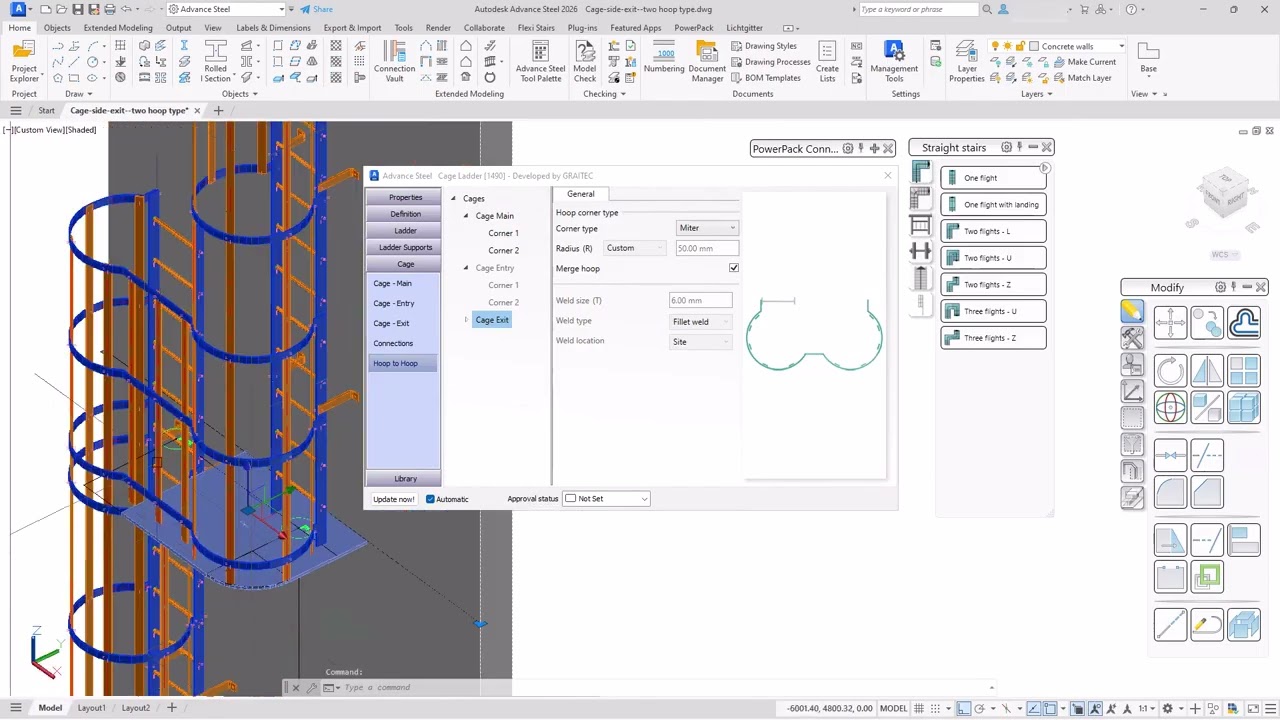Run the Model Check tool
The height and width of the screenshot is (720, 1280).
pos(585,62)
